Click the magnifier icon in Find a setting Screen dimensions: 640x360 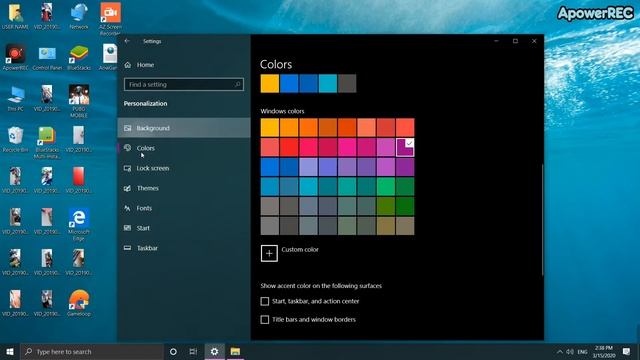click(237, 84)
